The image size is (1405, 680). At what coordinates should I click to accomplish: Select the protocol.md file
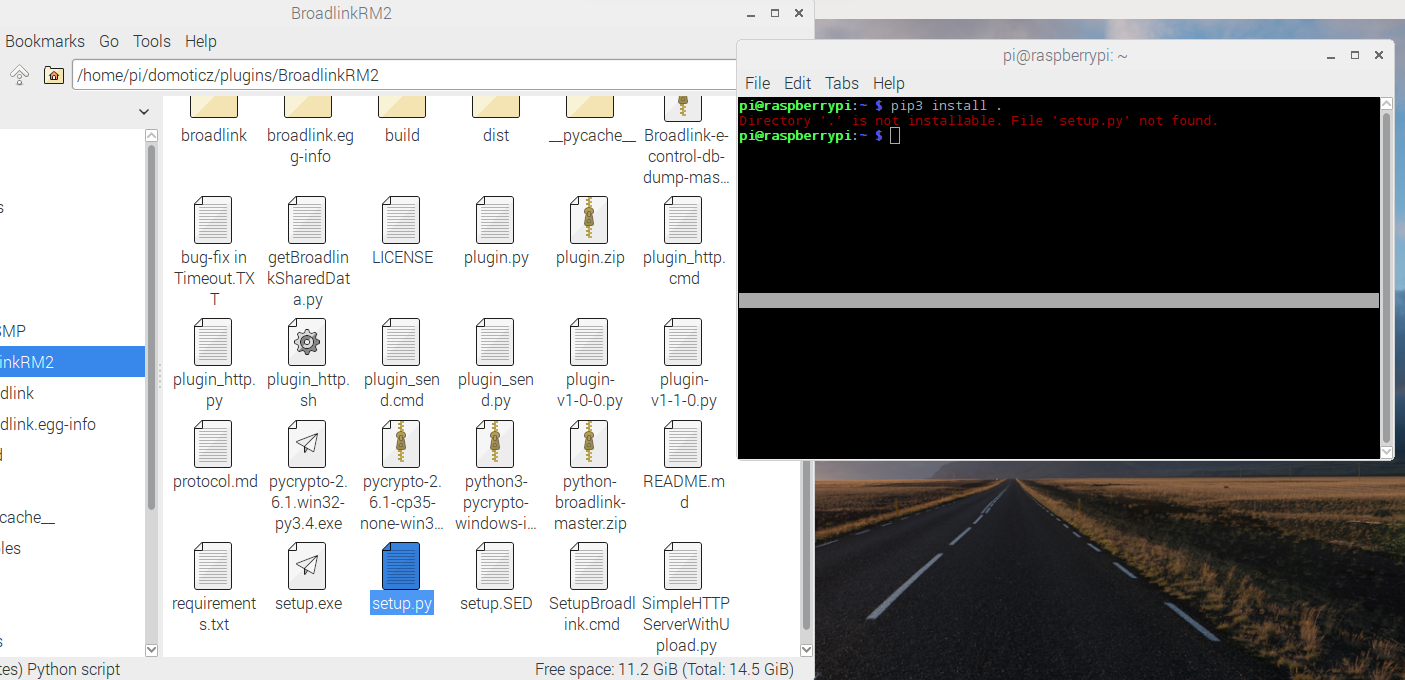(x=214, y=456)
